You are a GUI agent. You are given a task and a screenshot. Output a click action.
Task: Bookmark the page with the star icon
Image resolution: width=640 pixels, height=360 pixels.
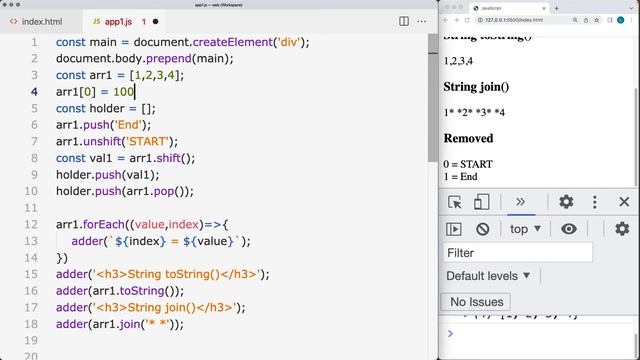pos(596,20)
